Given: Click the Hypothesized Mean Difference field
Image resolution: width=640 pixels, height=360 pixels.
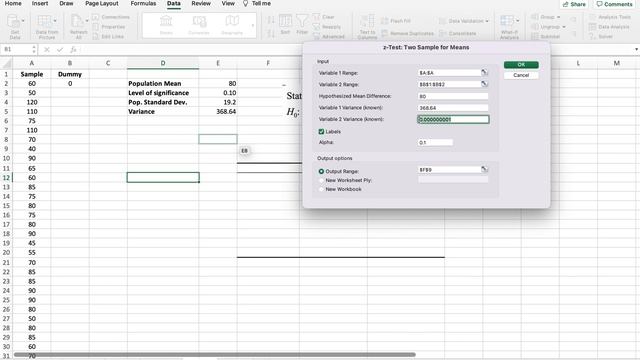Looking at the screenshot, I should [453, 96].
